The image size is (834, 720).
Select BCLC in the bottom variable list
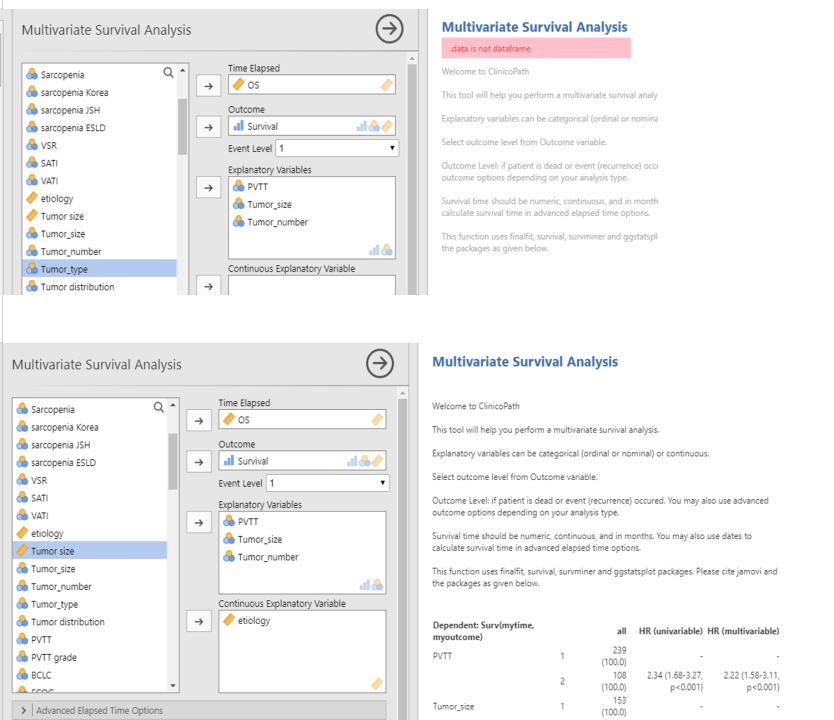point(90,675)
